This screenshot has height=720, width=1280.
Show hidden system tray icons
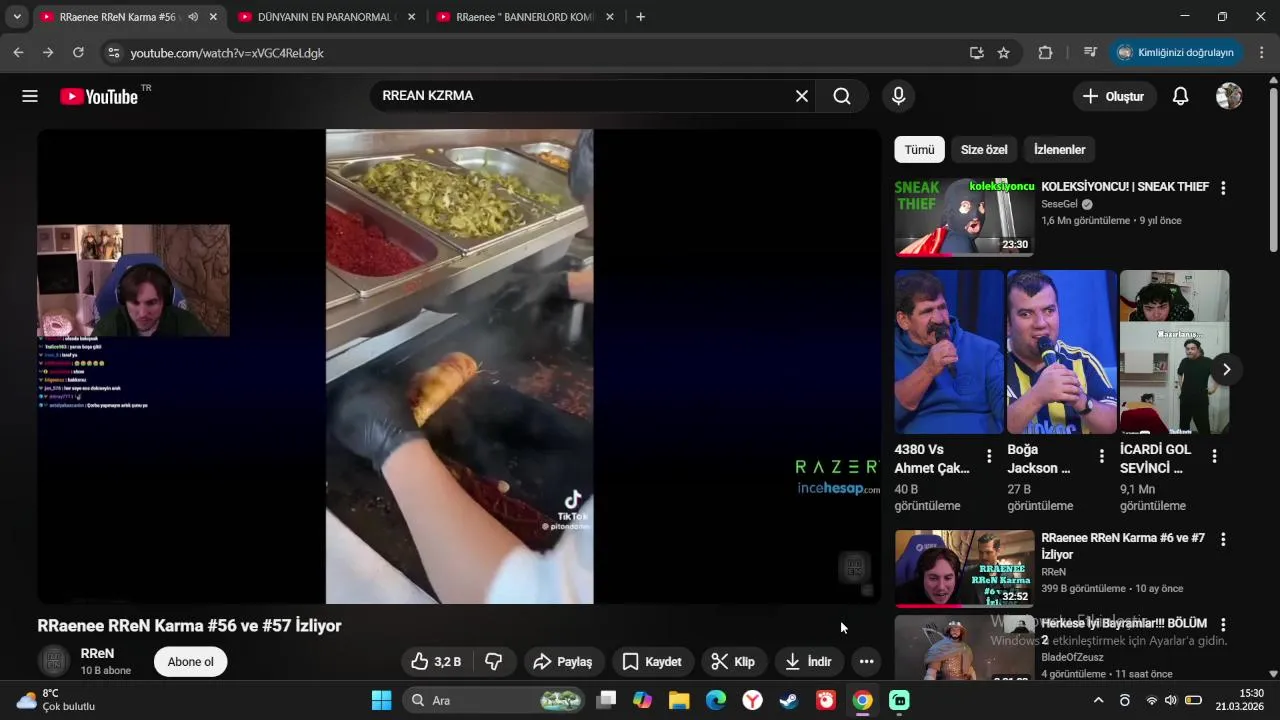click(1098, 700)
